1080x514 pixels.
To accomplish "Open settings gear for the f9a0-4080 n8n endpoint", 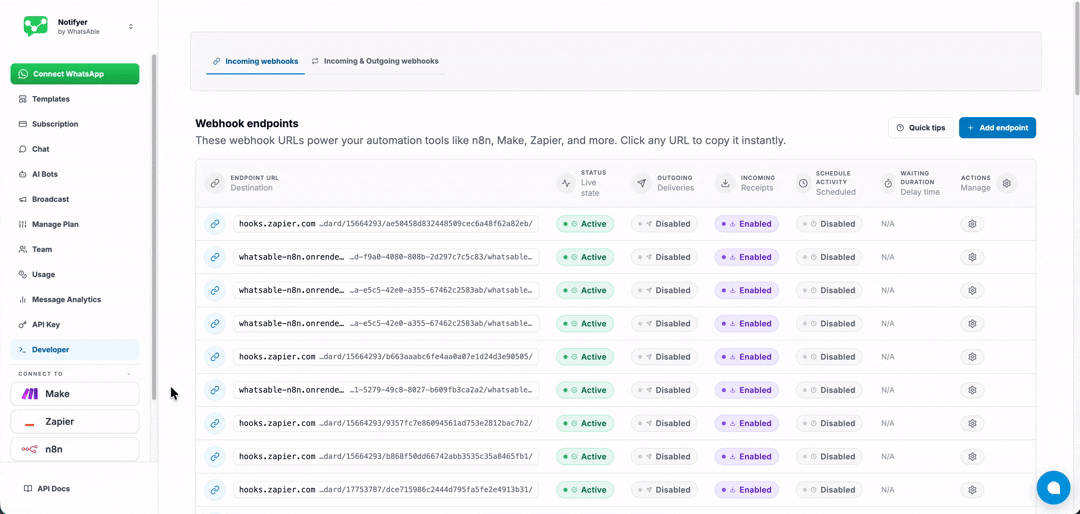I will coord(973,257).
